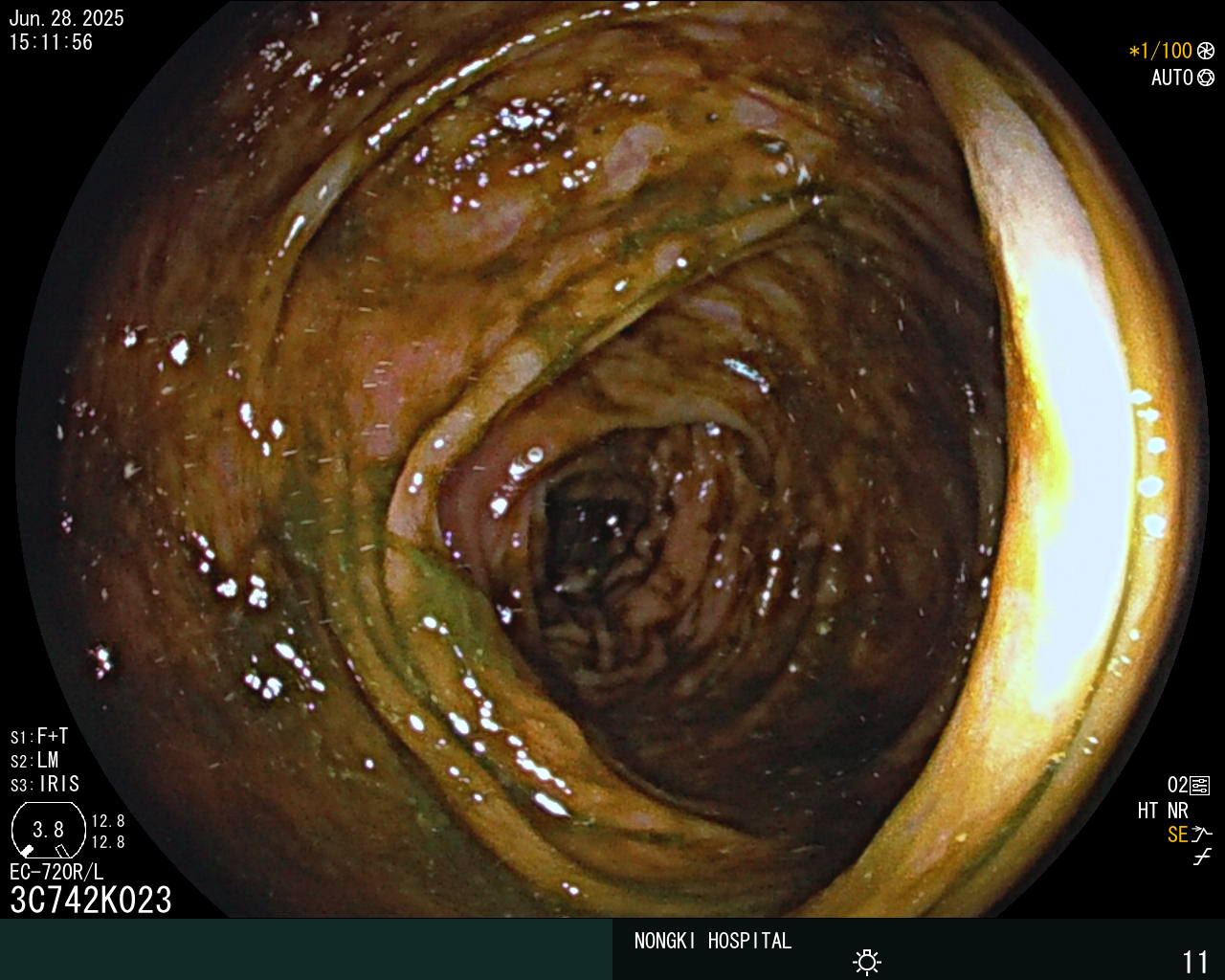This screenshot has height=980, width=1225.
Task: Click the S3: IRIS switch assignment
Action: click(x=45, y=785)
